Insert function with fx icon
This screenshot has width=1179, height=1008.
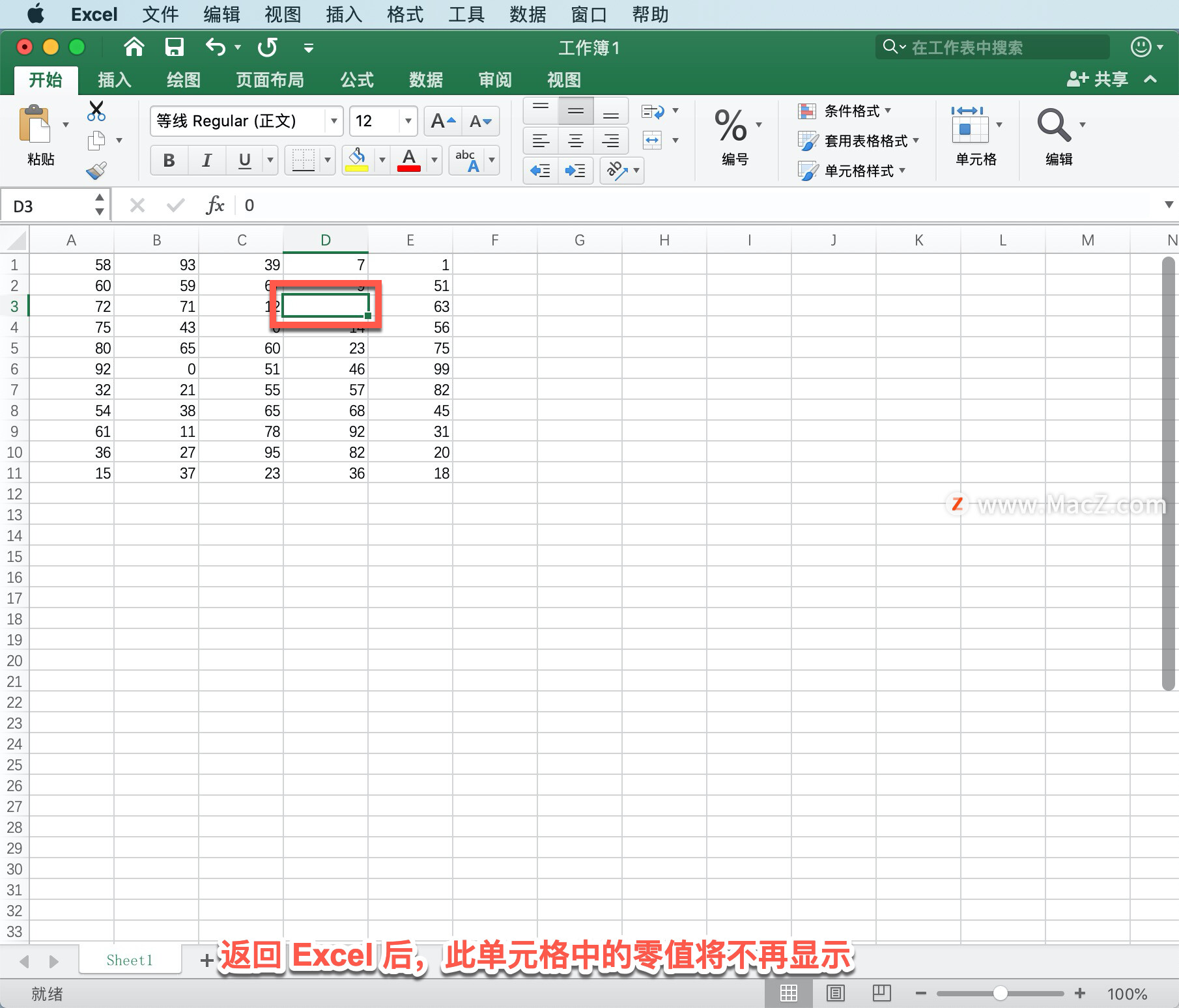click(x=214, y=206)
